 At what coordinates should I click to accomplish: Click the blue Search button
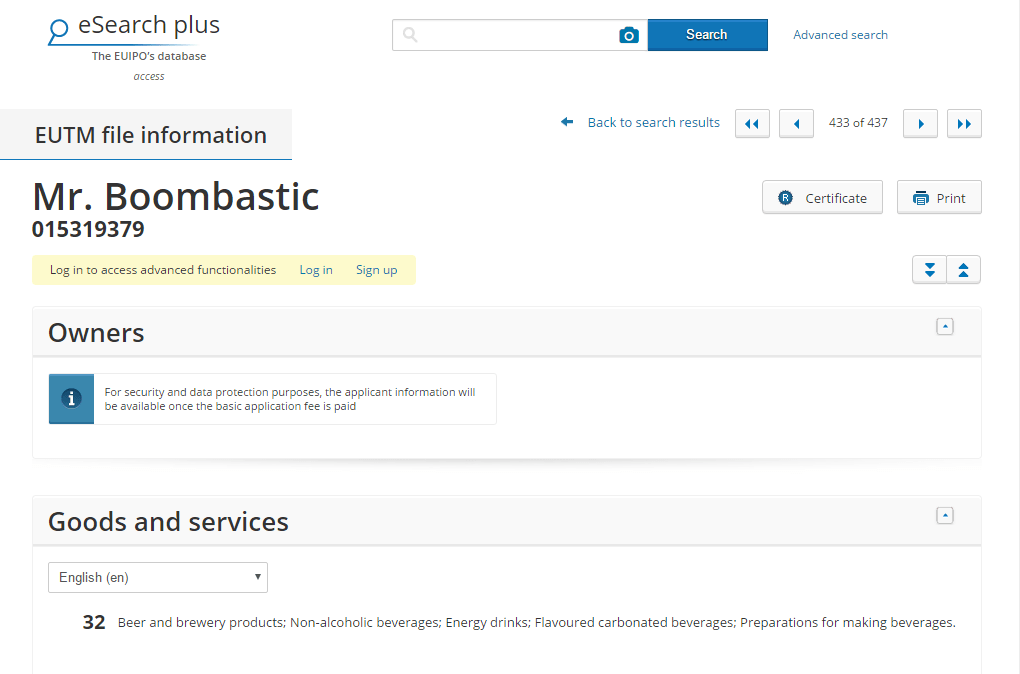pos(707,35)
